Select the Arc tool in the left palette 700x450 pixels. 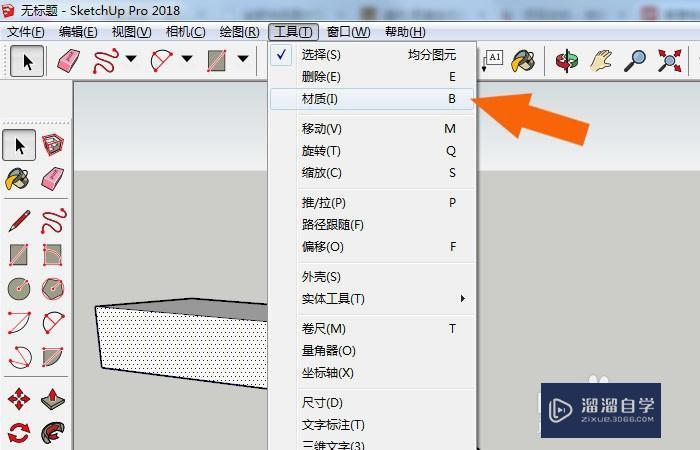[19, 323]
